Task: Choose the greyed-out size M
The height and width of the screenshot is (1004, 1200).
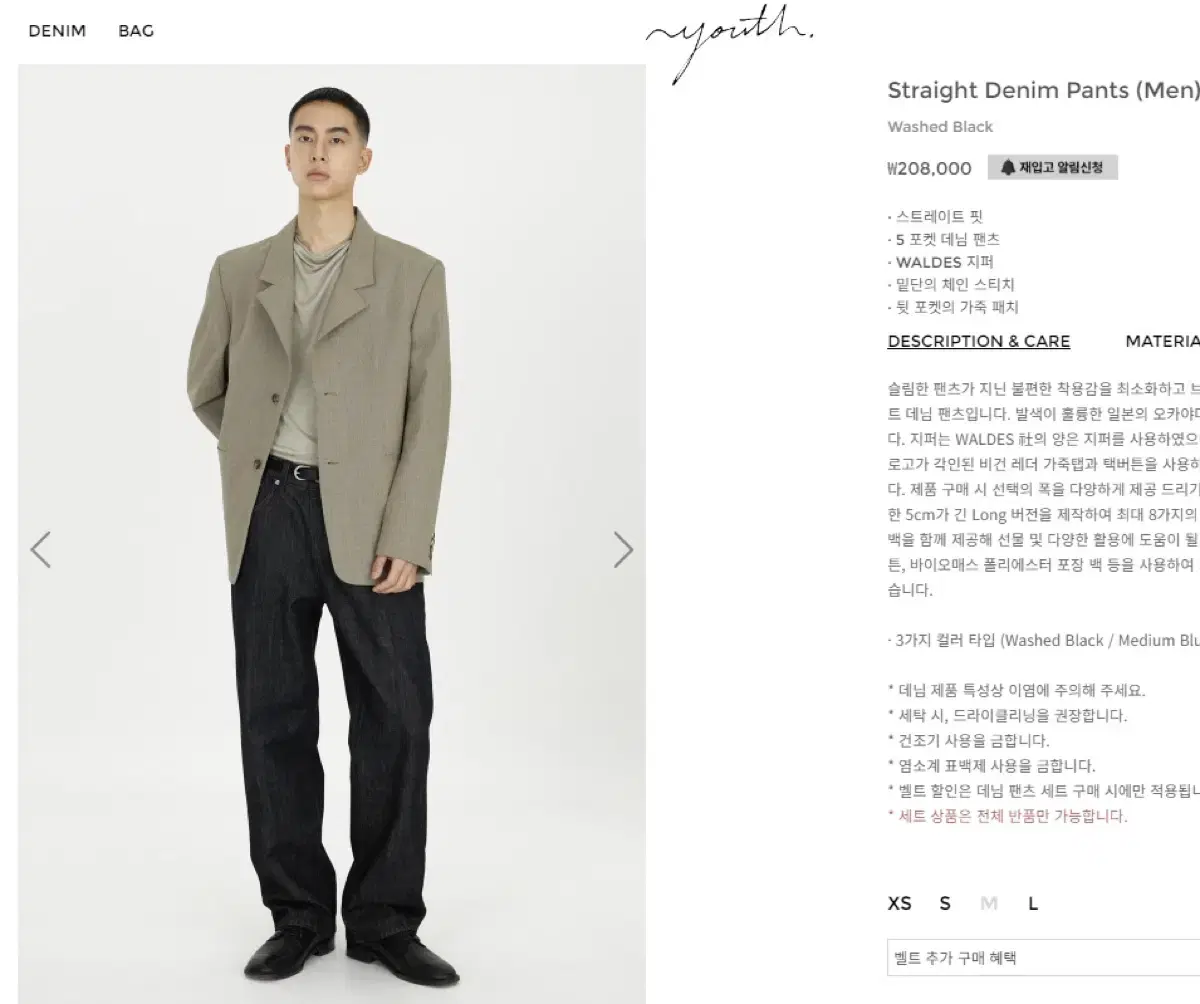Action: (x=989, y=903)
